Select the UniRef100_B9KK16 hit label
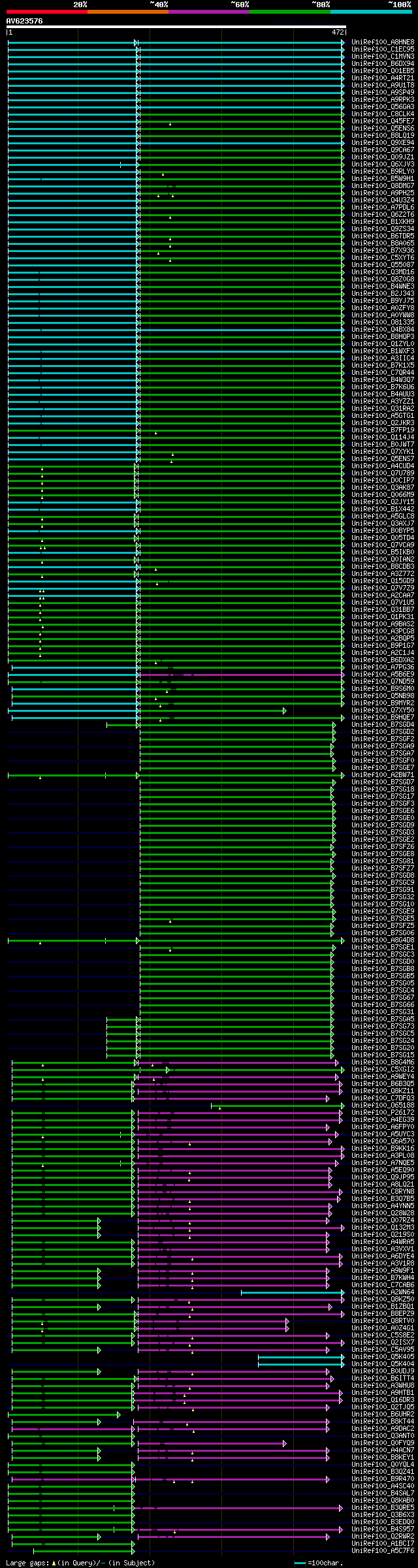The width and height of the screenshot is (418, 1568). 383,1148
